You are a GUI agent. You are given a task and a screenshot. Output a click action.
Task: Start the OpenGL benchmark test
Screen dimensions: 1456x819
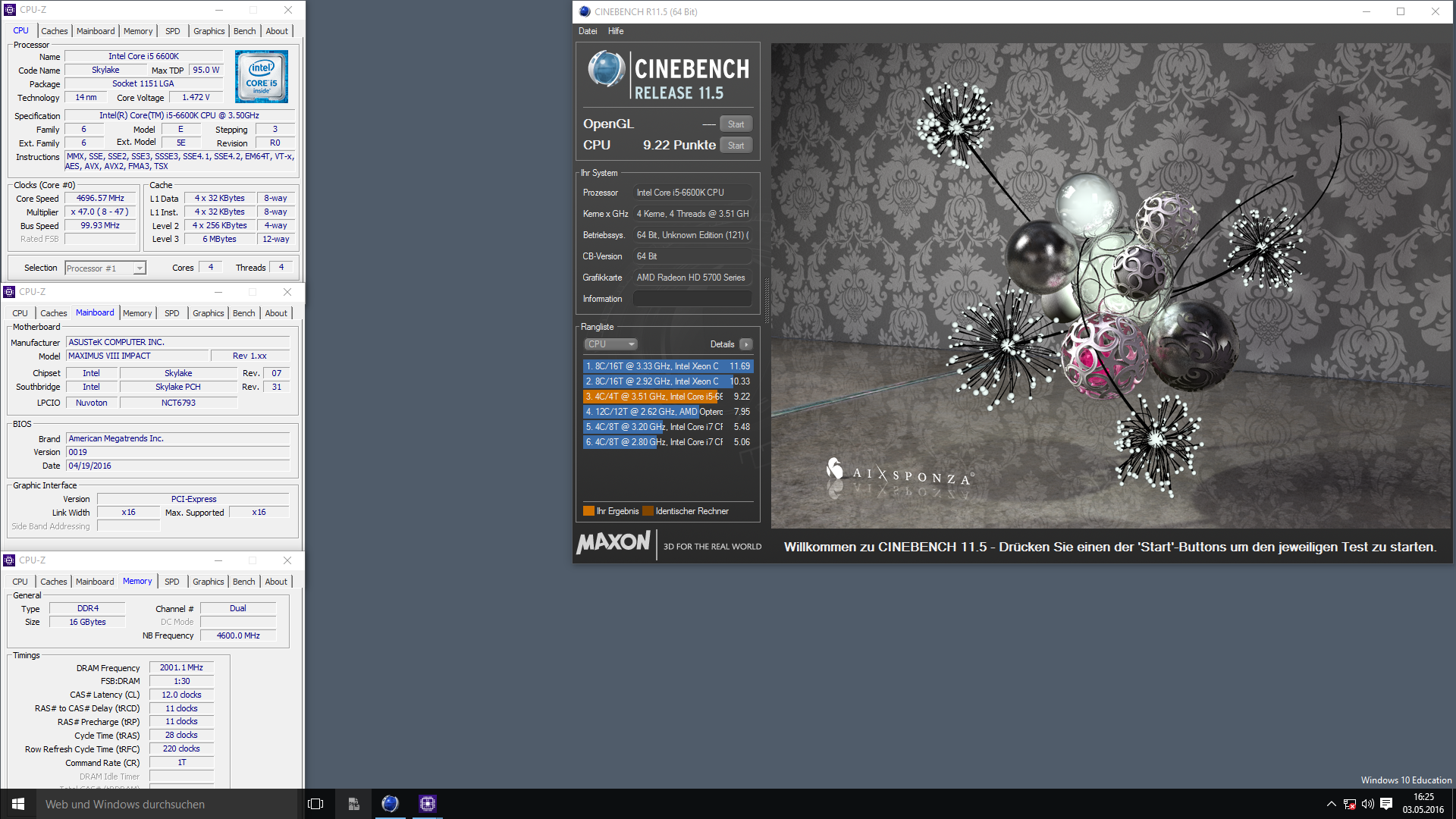[736, 124]
